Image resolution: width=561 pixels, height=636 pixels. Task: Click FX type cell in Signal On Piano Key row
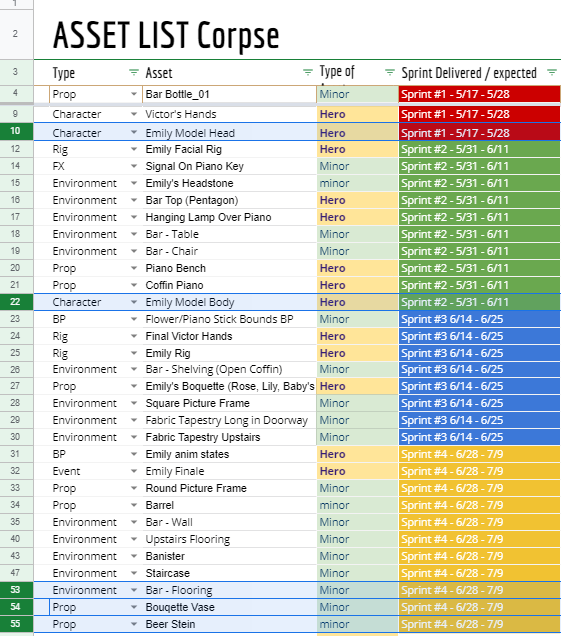(x=96, y=166)
